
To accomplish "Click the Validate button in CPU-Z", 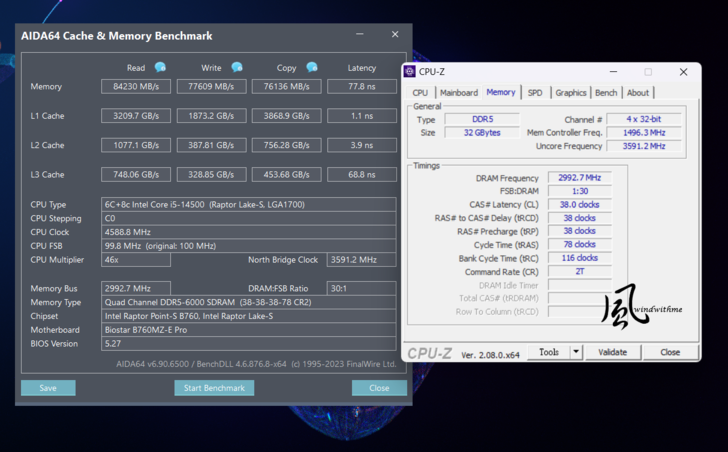I will pyautogui.click(x=612, y=352).
